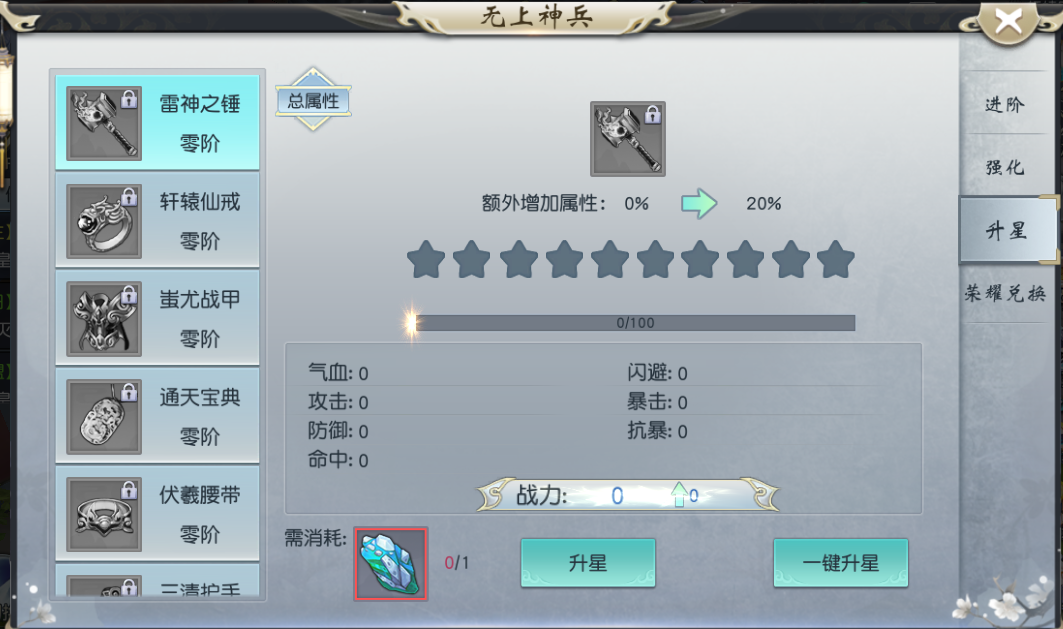
Task: Open the 总属性 total attributes badge
Action: 313,100
